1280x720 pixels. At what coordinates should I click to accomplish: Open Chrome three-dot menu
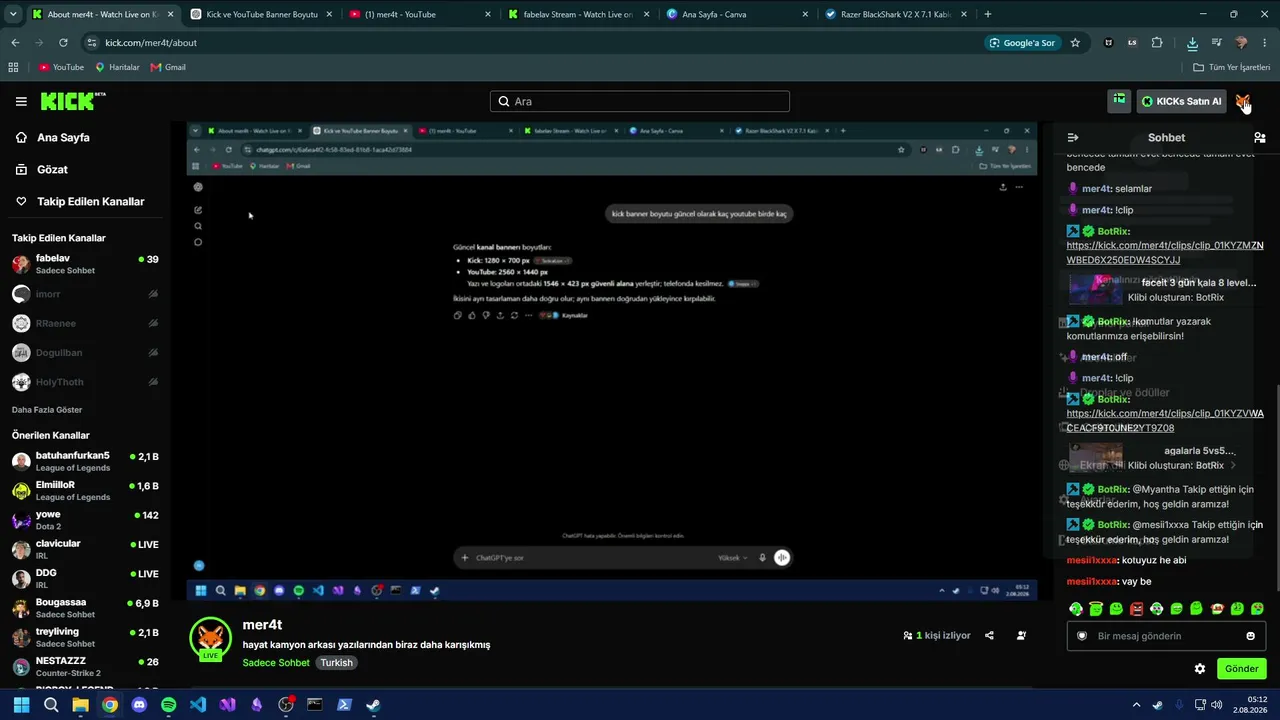(x=1265, y=43)
